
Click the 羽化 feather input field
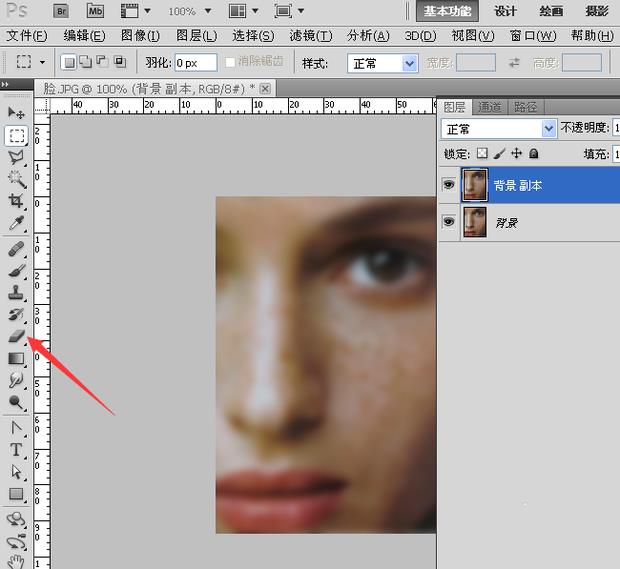[196, 62]
